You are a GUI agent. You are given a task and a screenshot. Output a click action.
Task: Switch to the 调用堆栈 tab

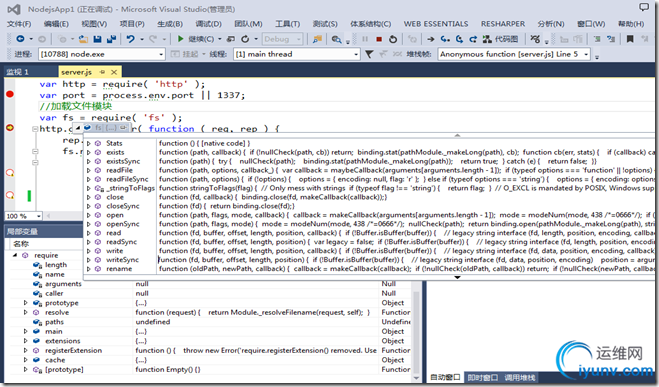click(520, 377)
